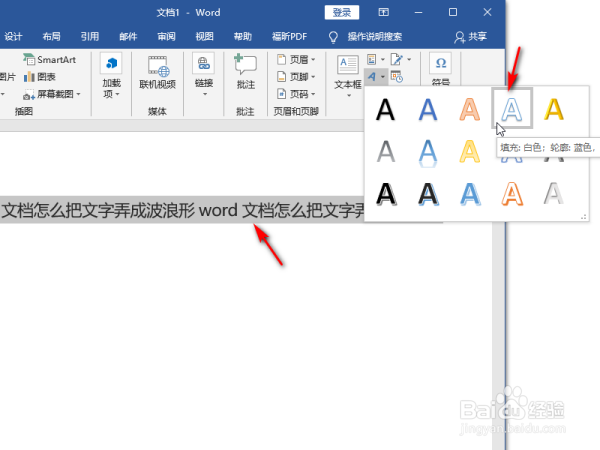Choose light gray WordArt in bottom row
Screen dimensions: 600x450
click(x=554, y=194)
